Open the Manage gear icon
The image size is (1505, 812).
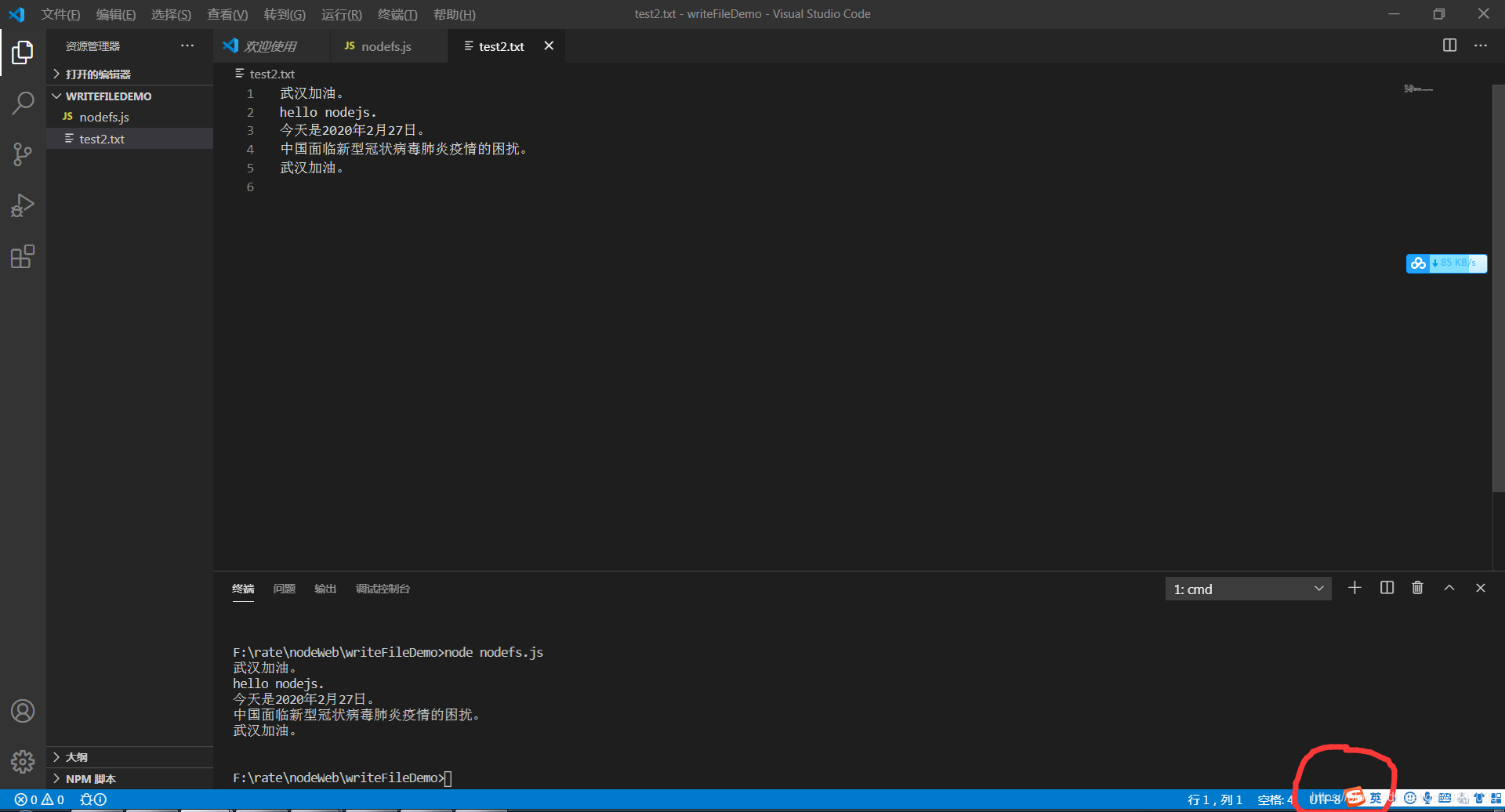click(23, 760)
